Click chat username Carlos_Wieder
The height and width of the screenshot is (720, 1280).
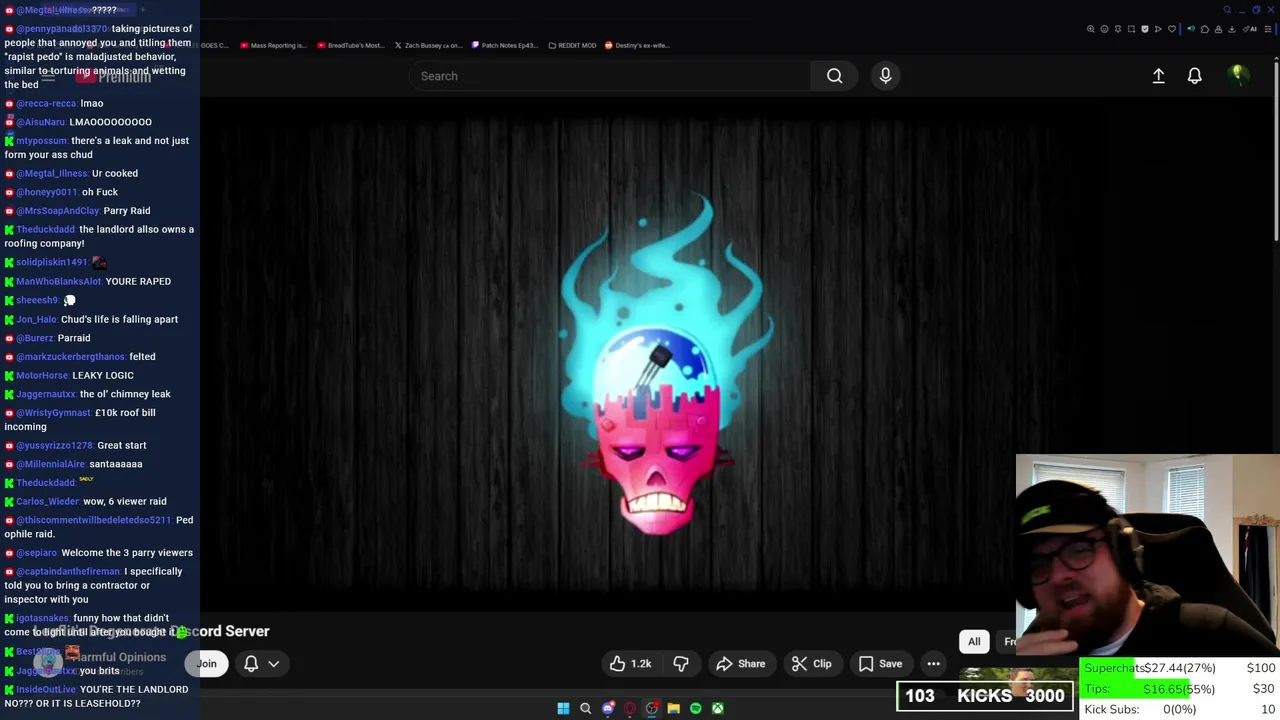pyautogui.click(x=47, y=502)
